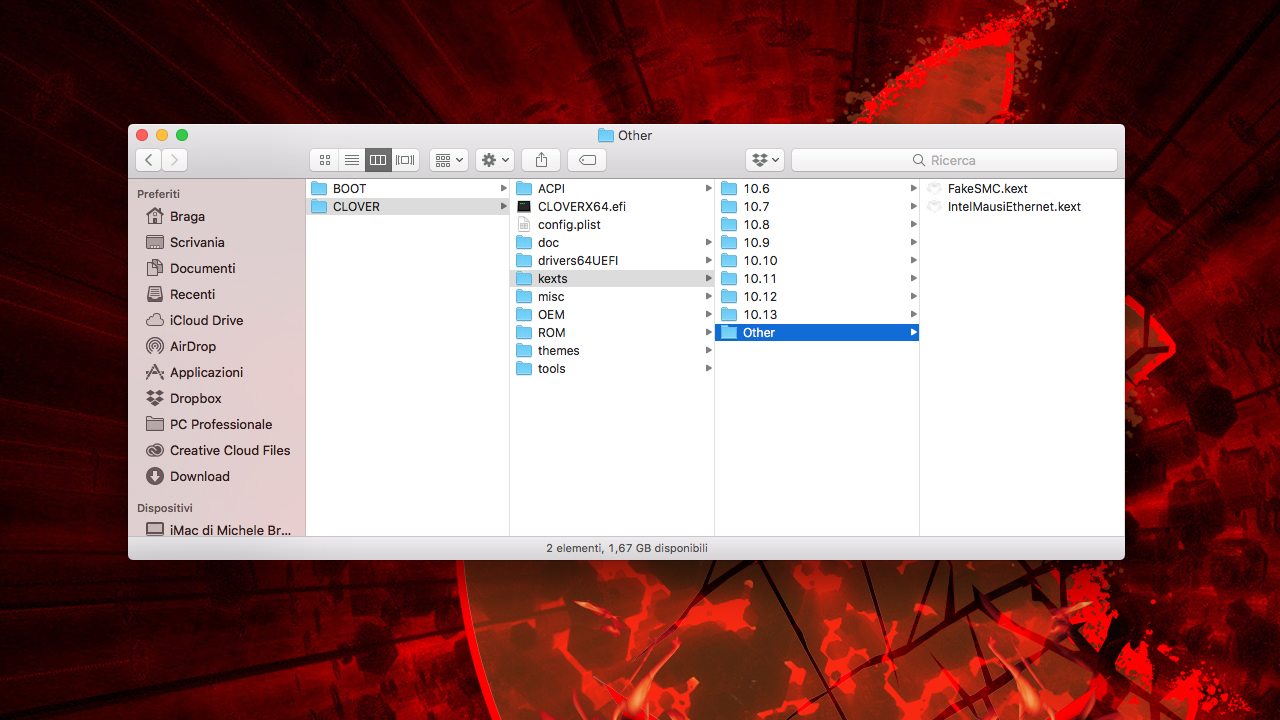Open the Arrange items dropdown

[449, 160]
